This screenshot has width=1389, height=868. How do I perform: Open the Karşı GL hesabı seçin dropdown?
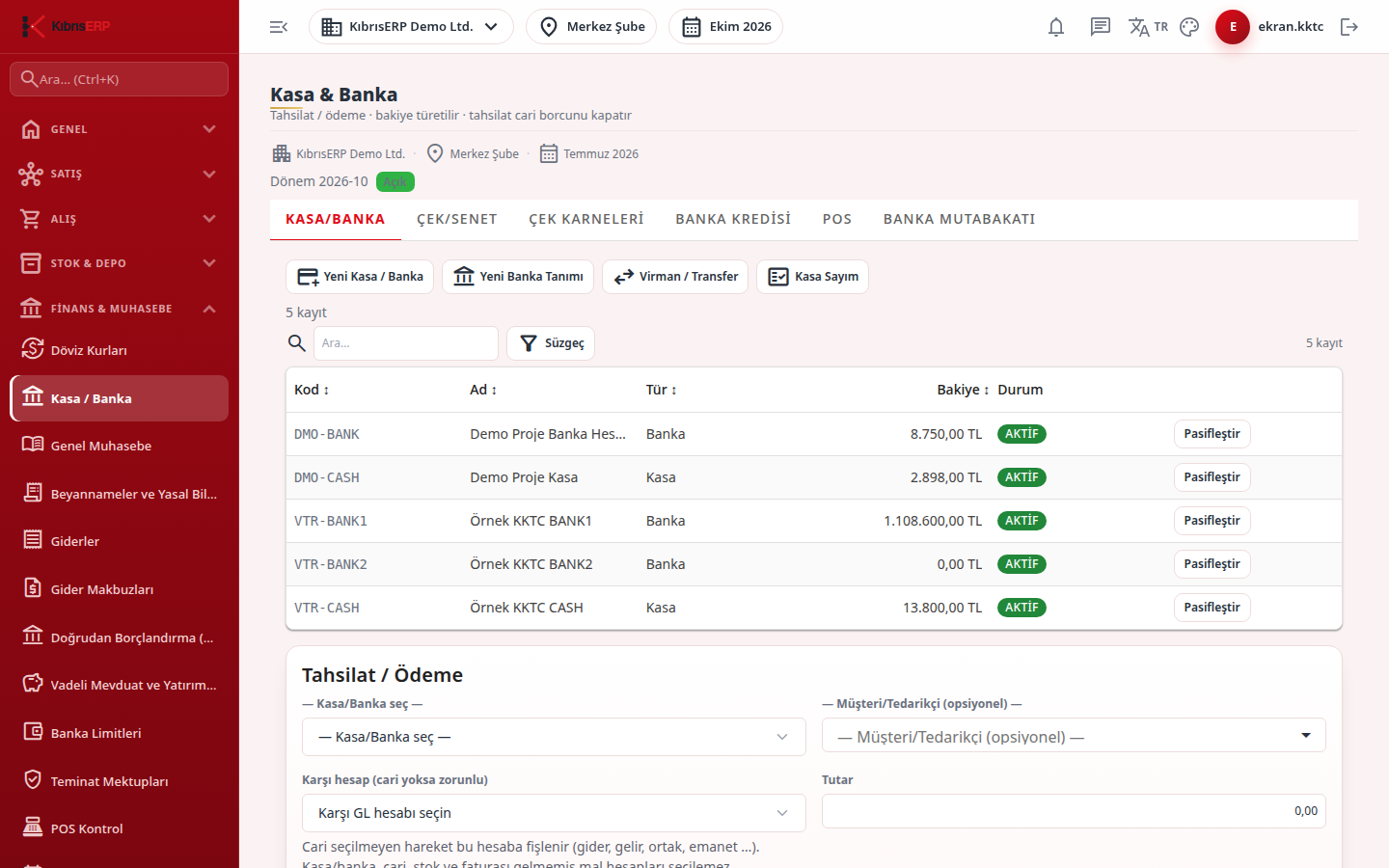(x=554, y=813)
